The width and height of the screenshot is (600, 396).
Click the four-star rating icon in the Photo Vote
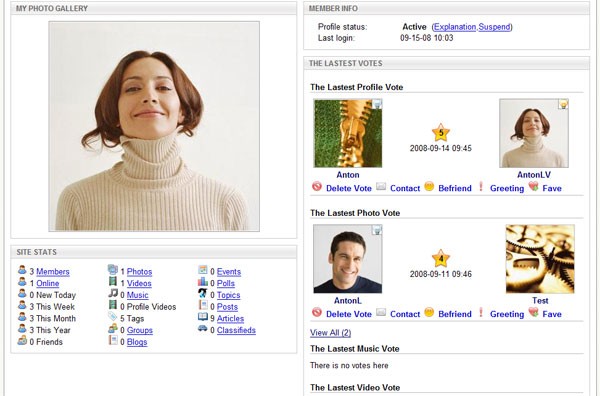[441, 259]
